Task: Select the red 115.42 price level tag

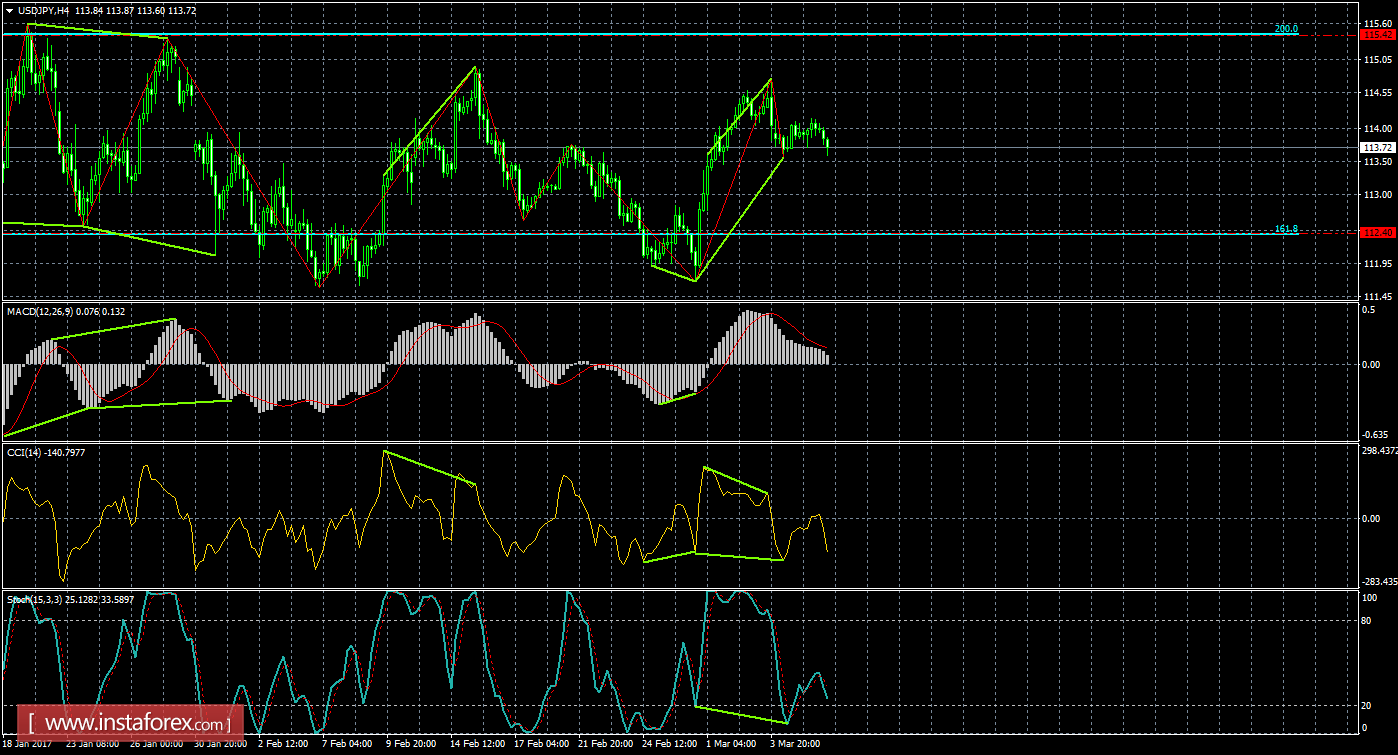Action: (1379, 34)
